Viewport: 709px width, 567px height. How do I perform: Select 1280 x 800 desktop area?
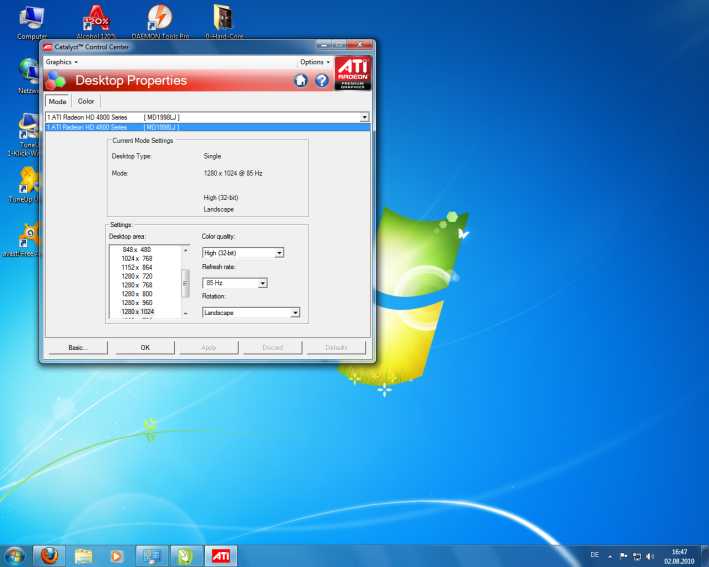[137, 294]
